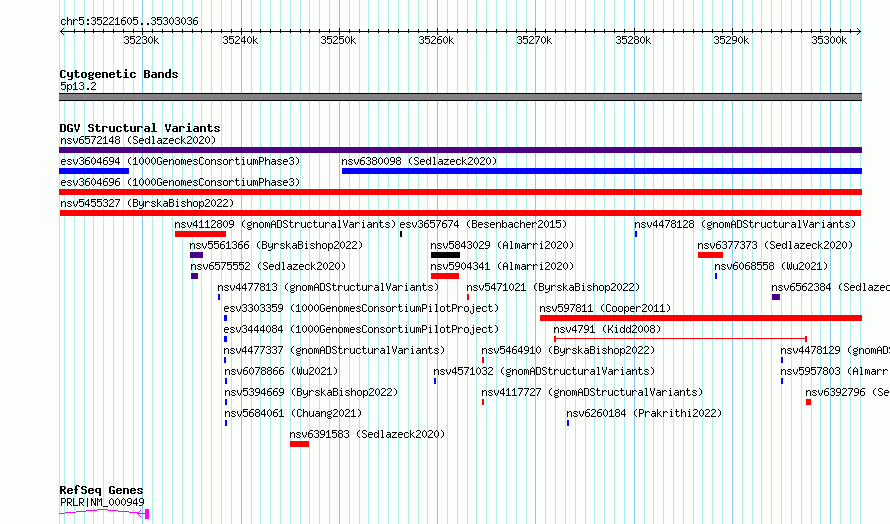This screenshot has width=890, height=524.
Task: Click nsv4478129 variant label
Action: click(x=834, y=350)
